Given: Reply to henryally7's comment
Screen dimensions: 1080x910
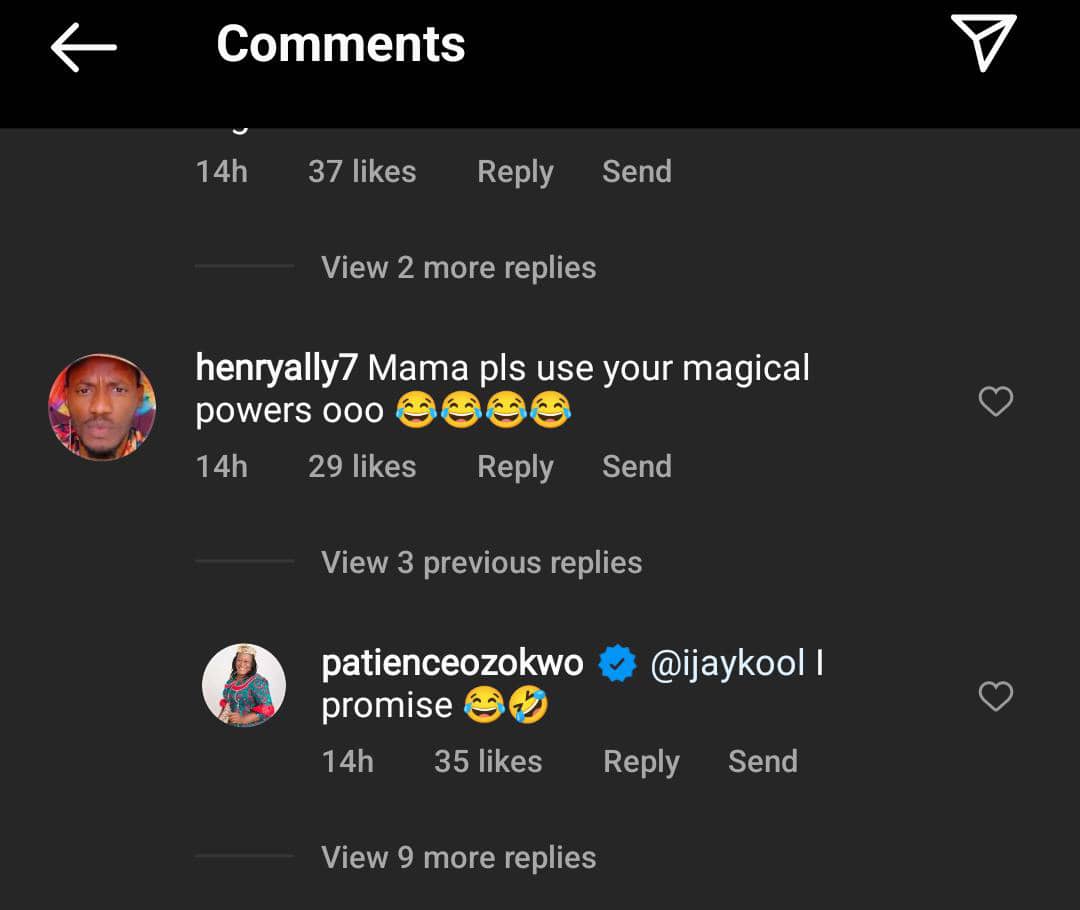Looking at the screenshot, I should coord(515,467).
